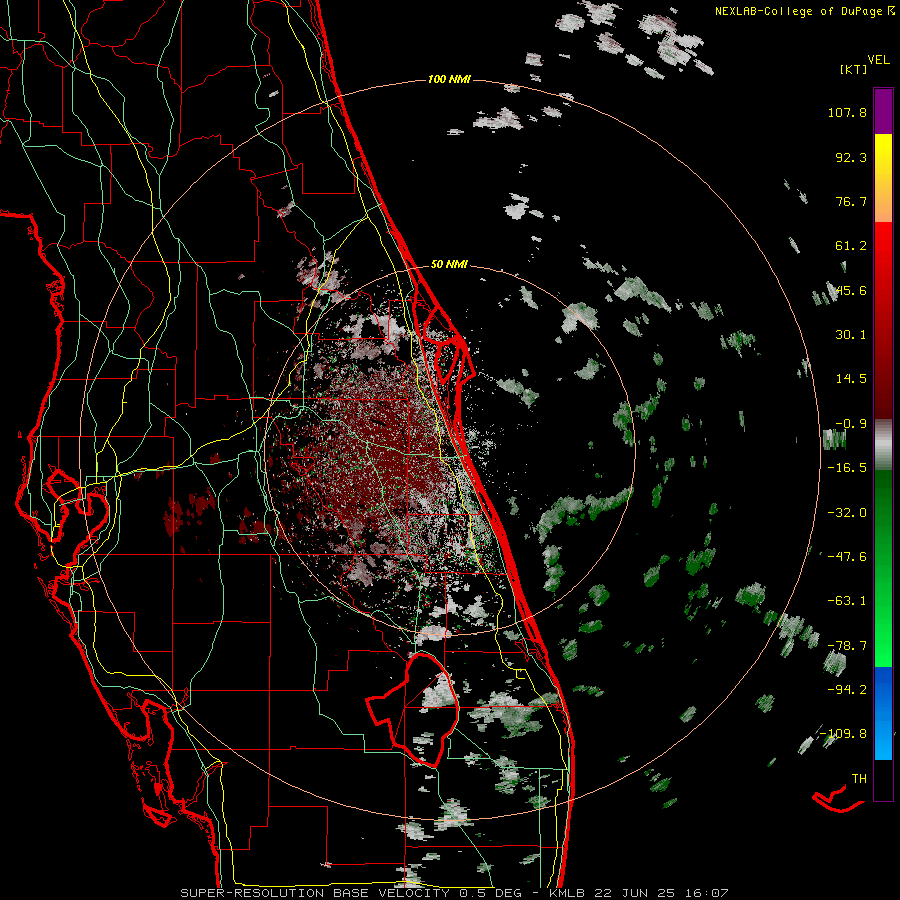Click the -78.7 legend value
This screenshot has height=900, width=900.
tap(847, 646)
